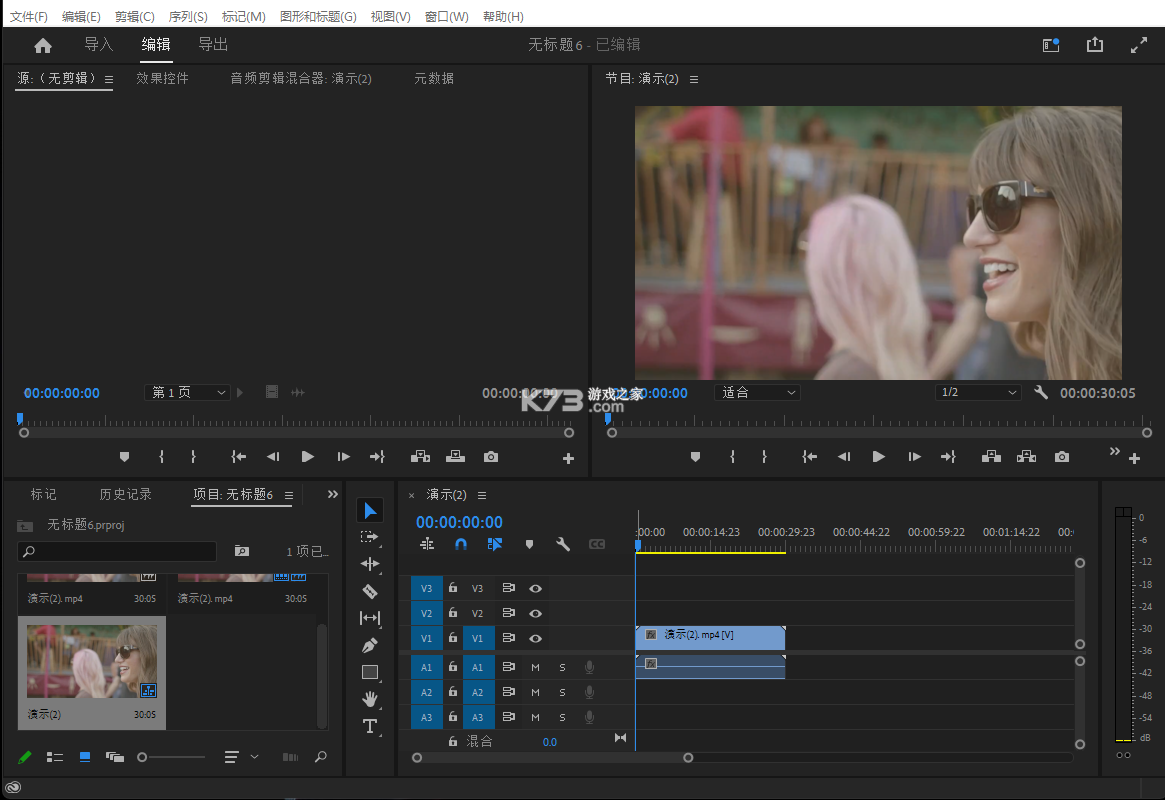Create a new bin from search
Viewport: 1165px width, 800px height.
pyautogui.click(x=242, y=551)
